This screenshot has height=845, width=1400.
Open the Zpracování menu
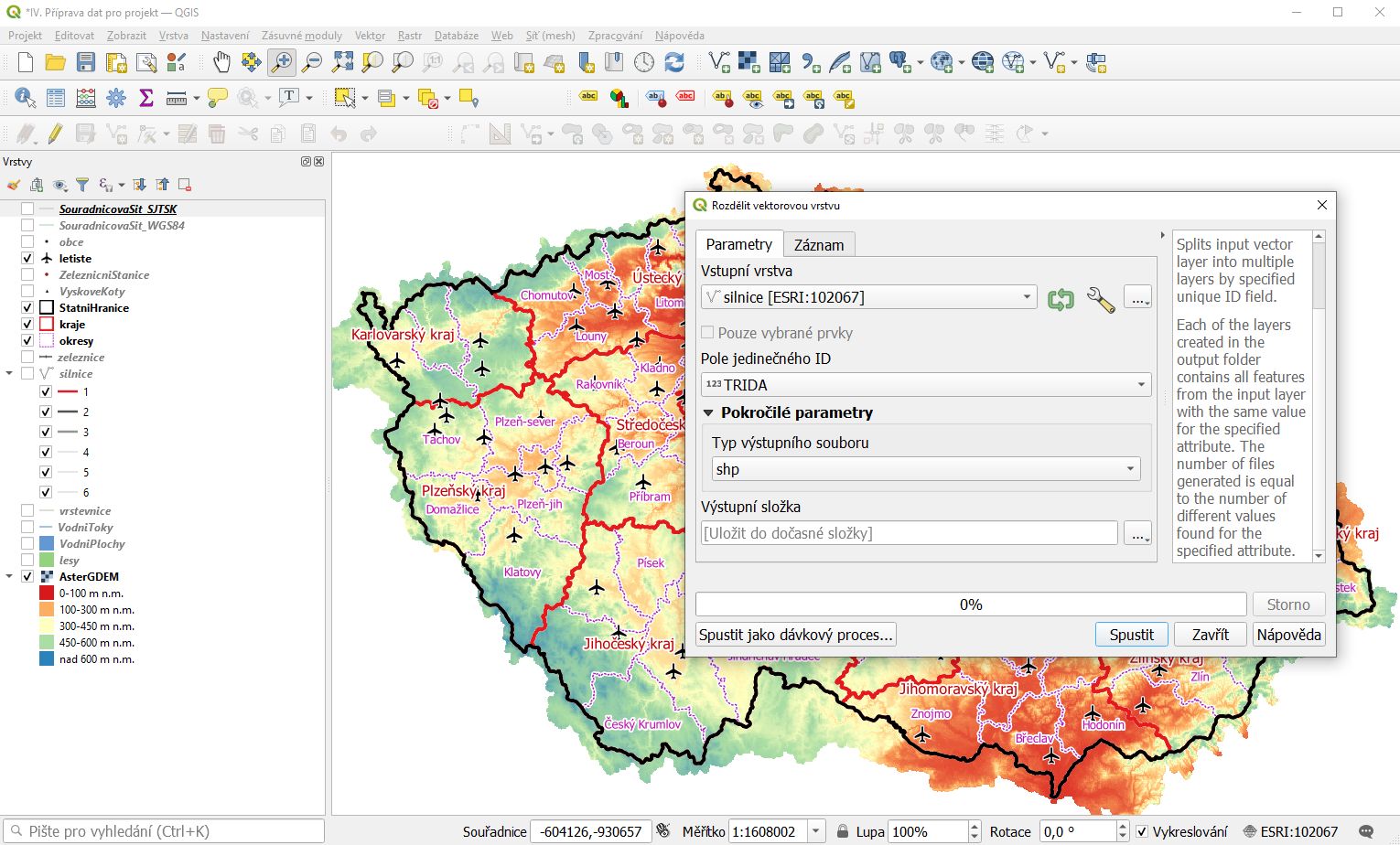click(615, 36)
